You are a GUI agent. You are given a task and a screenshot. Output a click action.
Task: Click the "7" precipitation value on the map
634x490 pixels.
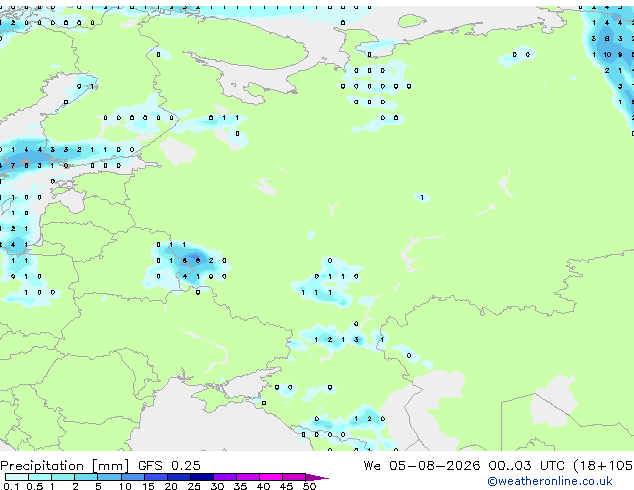click(13, 165)
